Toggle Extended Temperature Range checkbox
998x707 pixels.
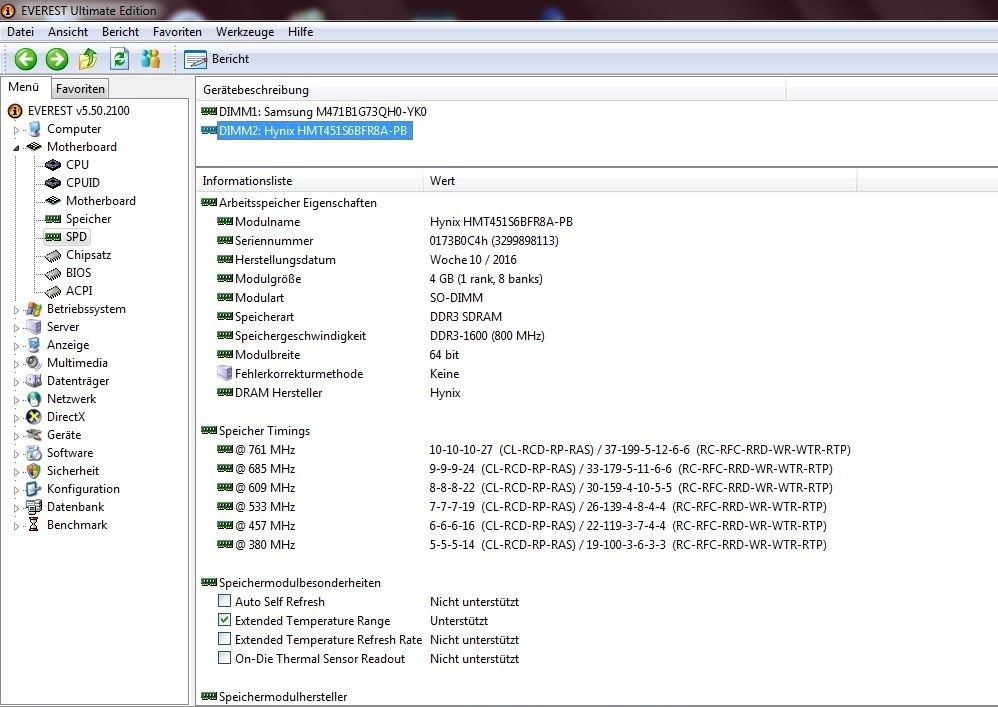(224, 621)
